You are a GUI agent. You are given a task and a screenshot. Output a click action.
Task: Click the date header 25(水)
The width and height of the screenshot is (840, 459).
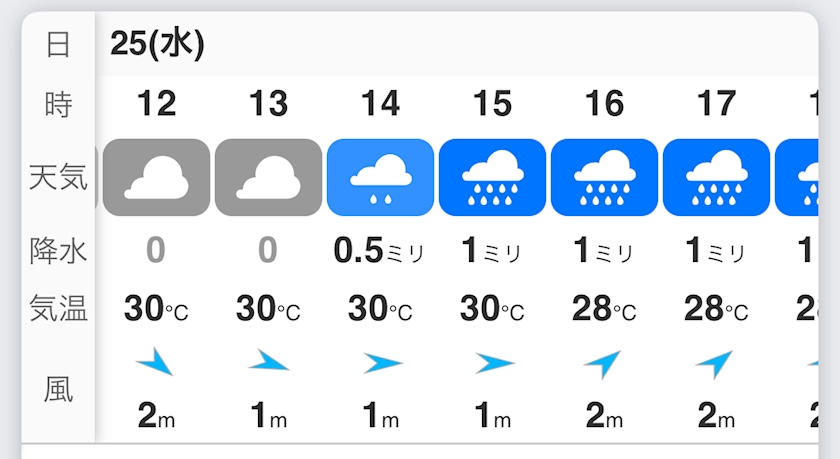point(157,44)
